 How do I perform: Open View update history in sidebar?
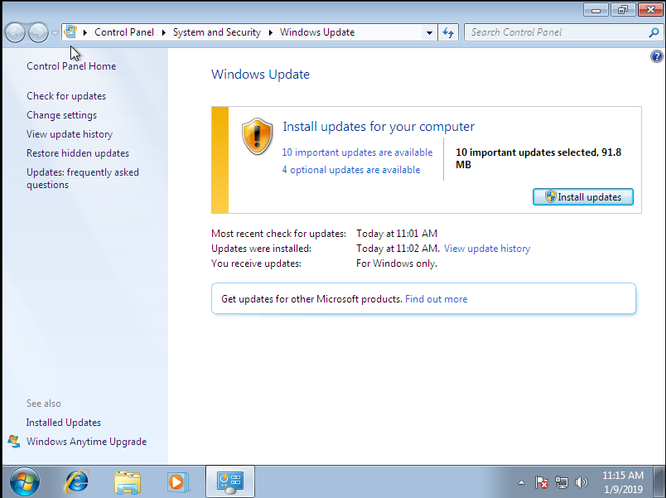click(69, 134)
